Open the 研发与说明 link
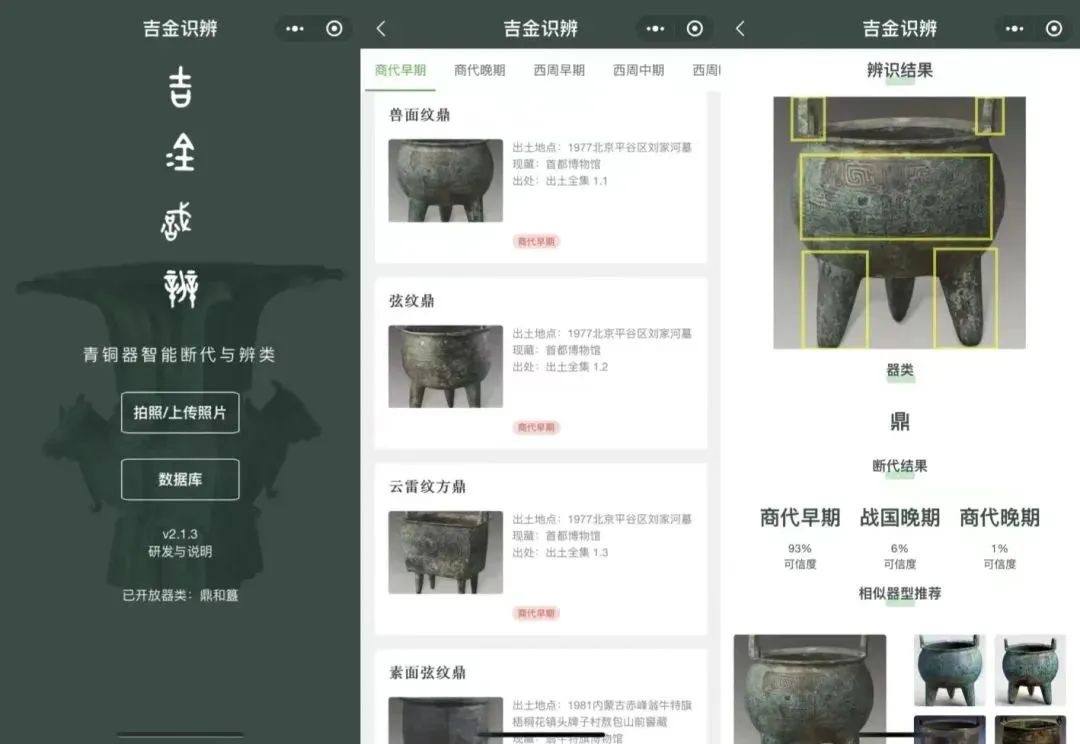The width and height of the screenshot is (1080, 744). [x=180, y=551]
